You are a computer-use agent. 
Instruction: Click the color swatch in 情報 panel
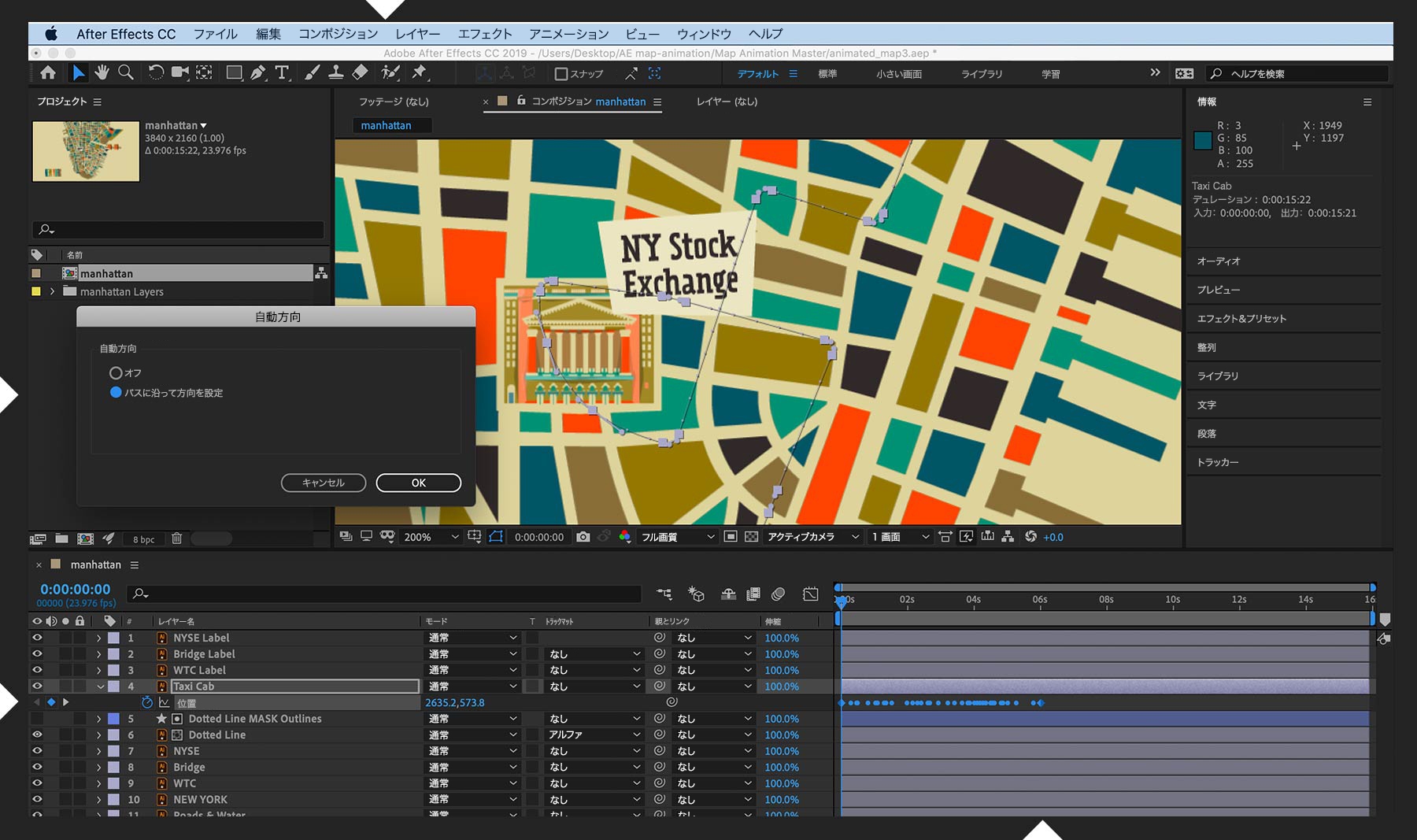click(x=1203, y=140)
